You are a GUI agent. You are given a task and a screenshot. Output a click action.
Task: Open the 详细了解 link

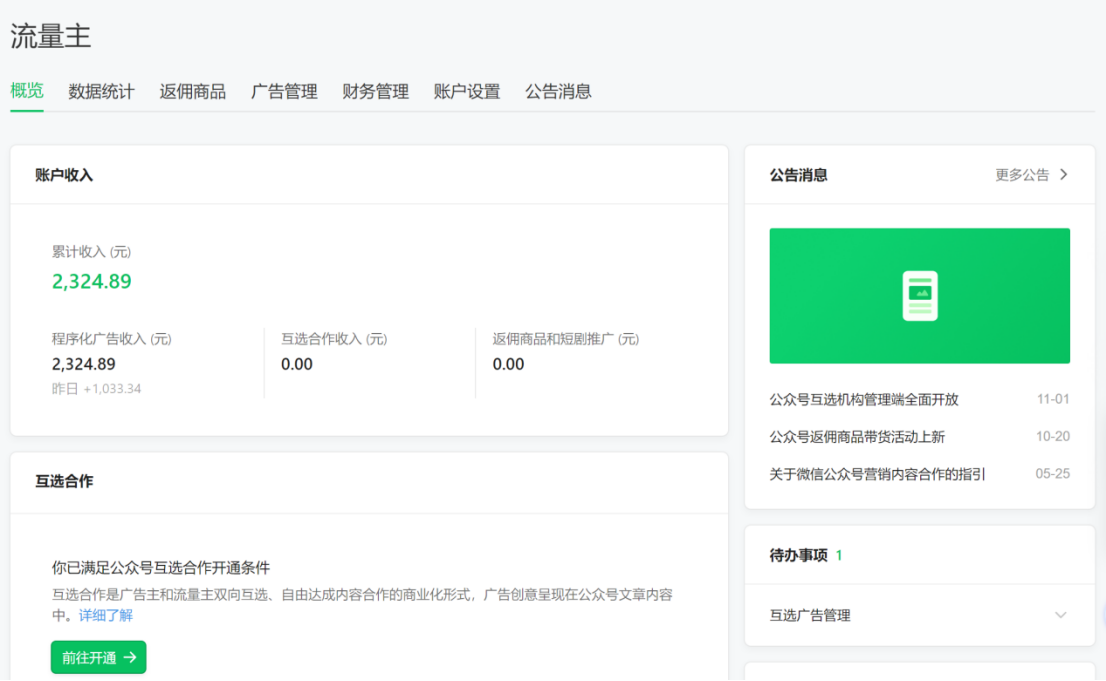[x=106, y=615]
